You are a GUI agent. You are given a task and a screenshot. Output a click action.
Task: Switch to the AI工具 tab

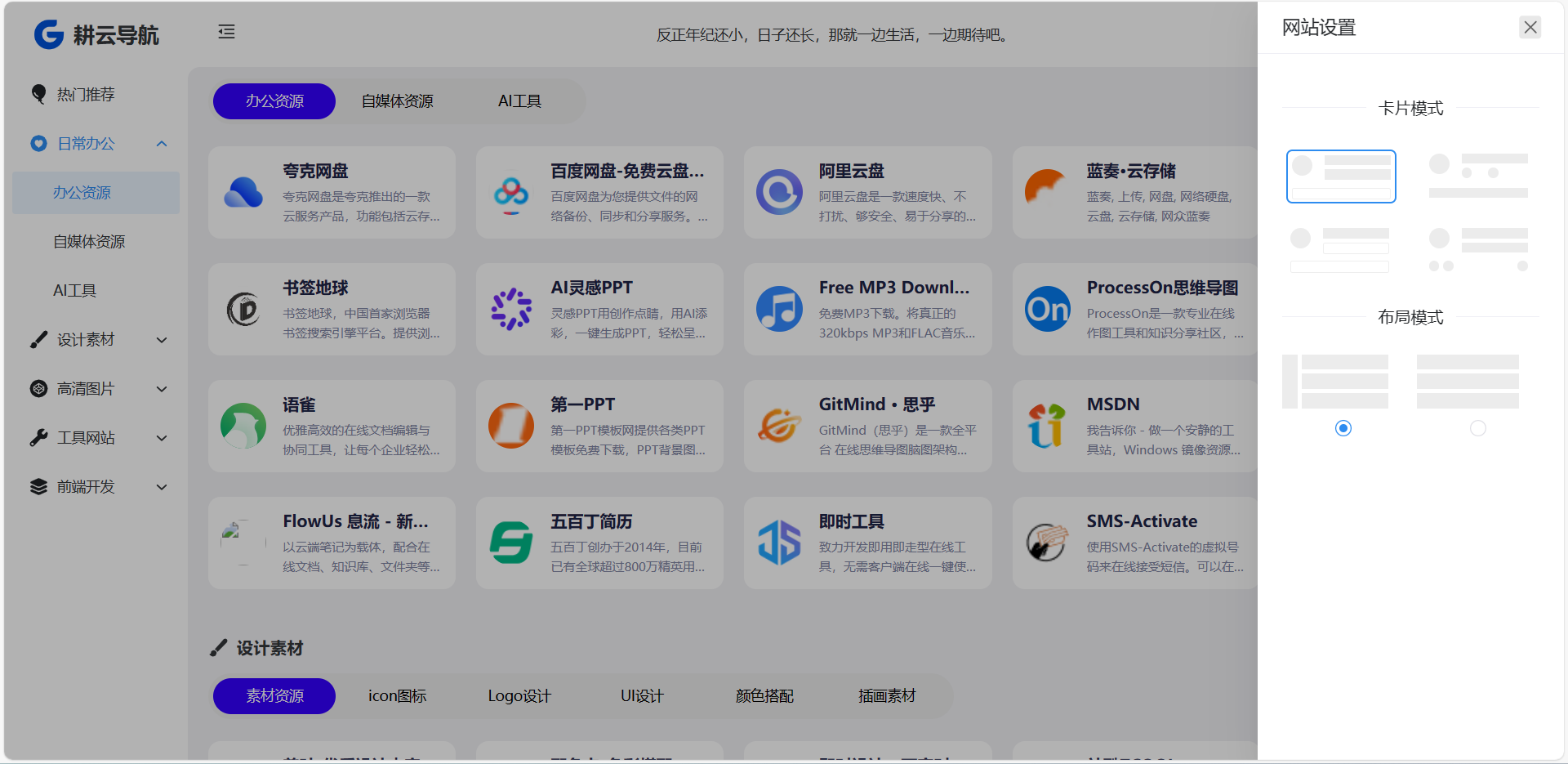pos(519,101)
